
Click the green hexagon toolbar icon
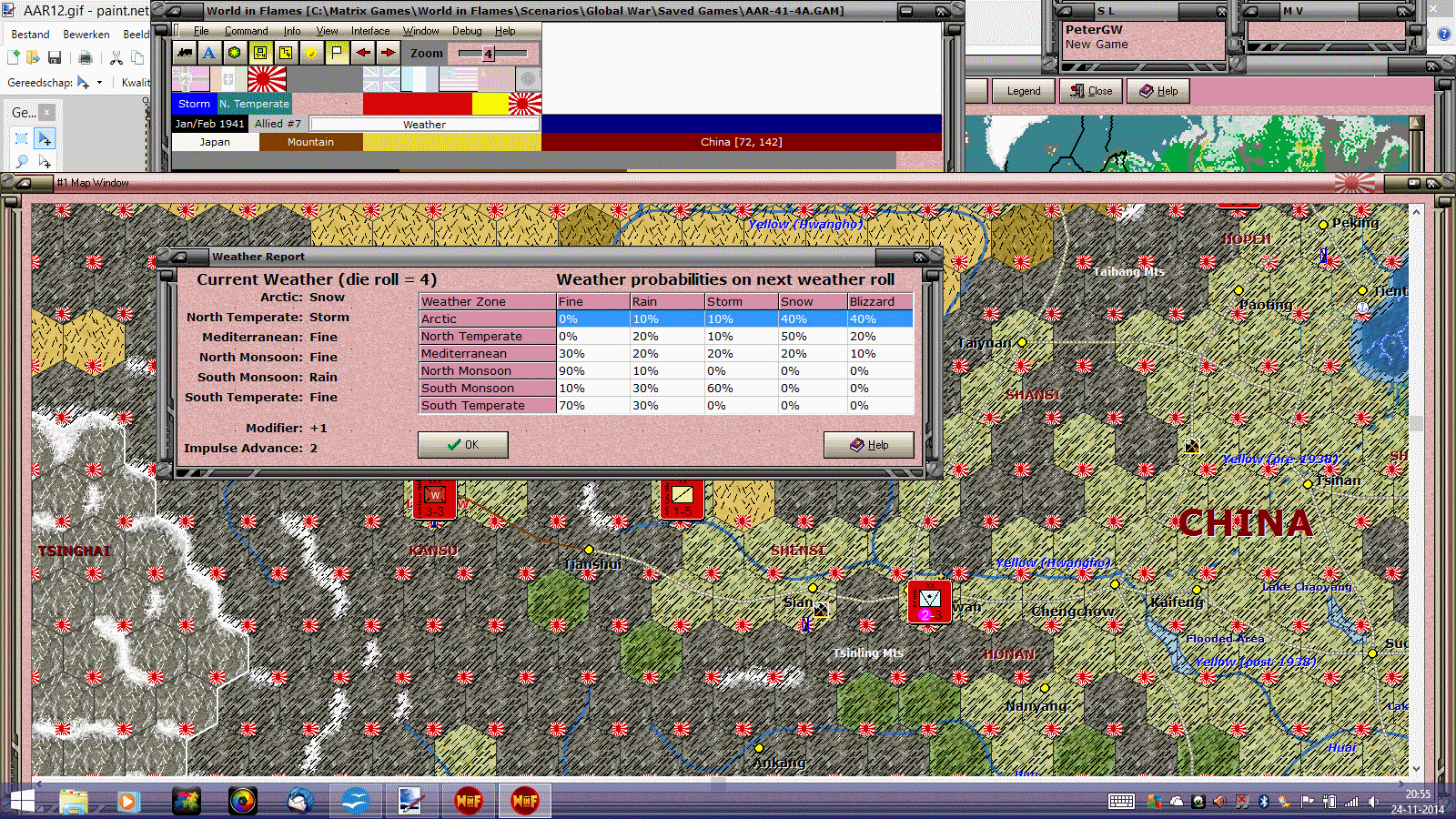[x=235, y=53]
